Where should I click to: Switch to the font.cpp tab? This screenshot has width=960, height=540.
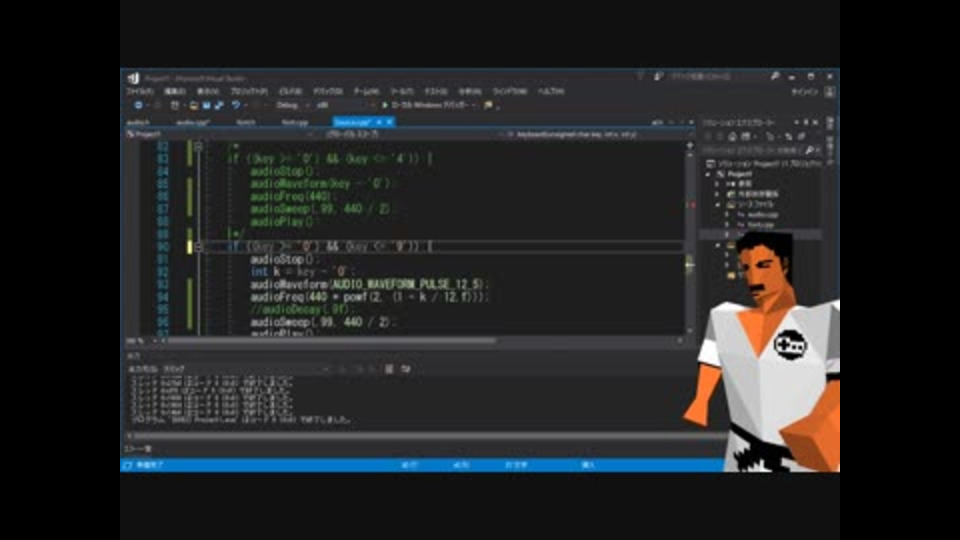(294, 122)
